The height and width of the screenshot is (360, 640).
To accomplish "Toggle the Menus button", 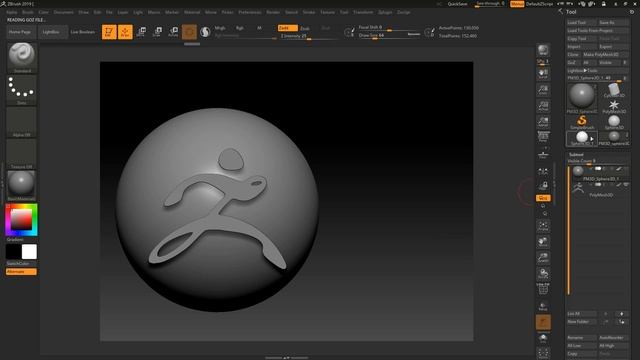I will [517, 4].
